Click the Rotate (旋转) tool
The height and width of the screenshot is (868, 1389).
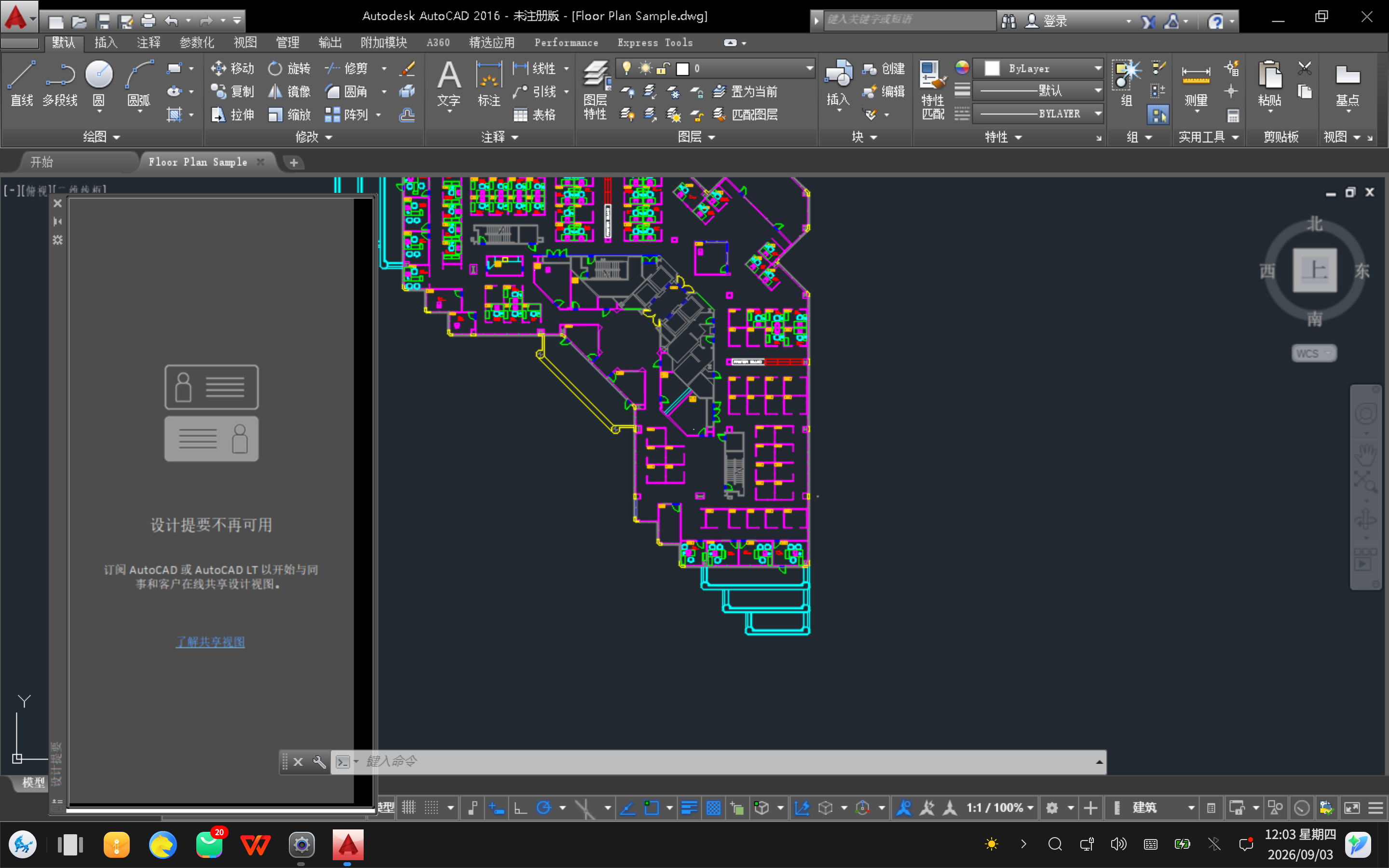pos(289,68)
